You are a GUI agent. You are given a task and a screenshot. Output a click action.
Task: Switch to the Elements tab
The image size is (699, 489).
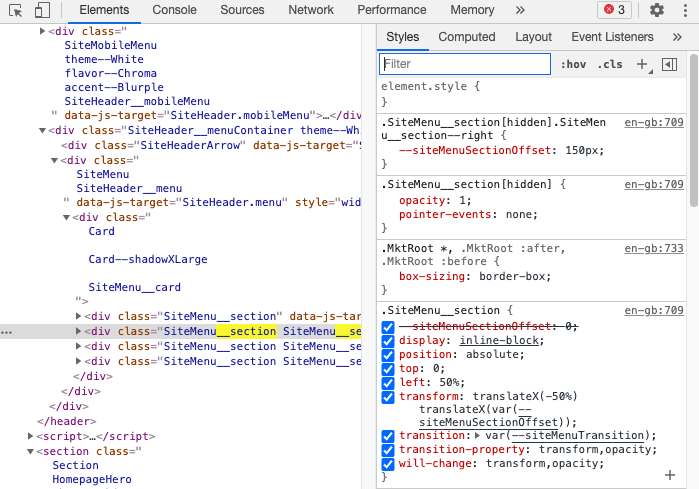[x=104, y=10]
